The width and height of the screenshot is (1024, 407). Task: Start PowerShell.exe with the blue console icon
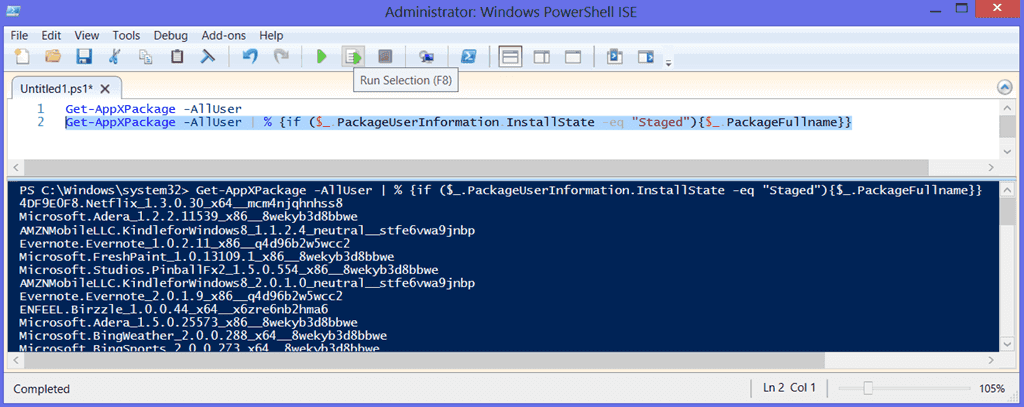468,57
